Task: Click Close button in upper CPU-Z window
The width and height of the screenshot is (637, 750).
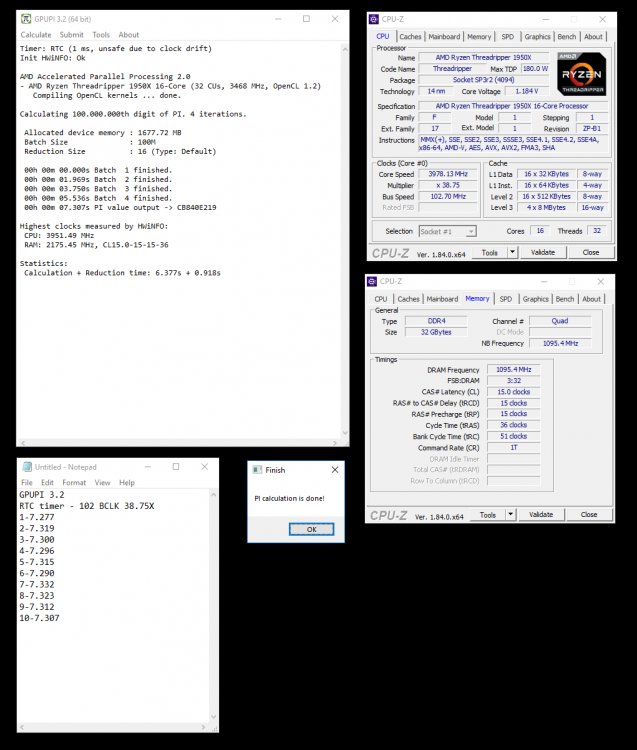Action: click(x=591, y=253)
